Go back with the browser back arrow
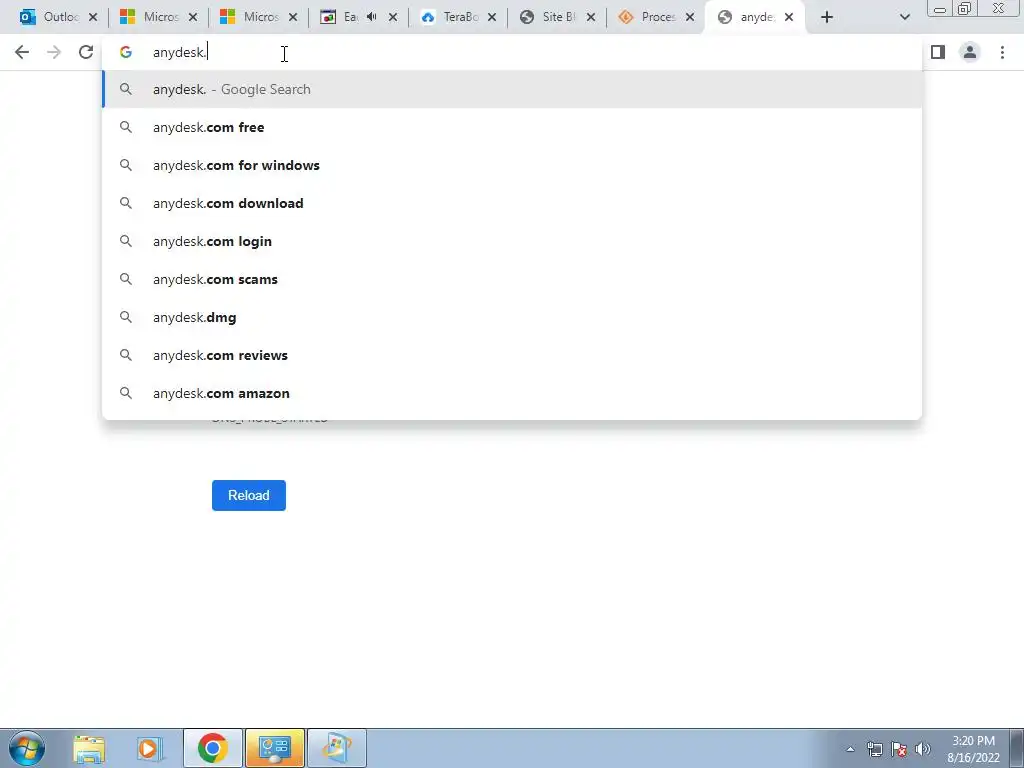 pyautogui.click(x=22, y=52)
